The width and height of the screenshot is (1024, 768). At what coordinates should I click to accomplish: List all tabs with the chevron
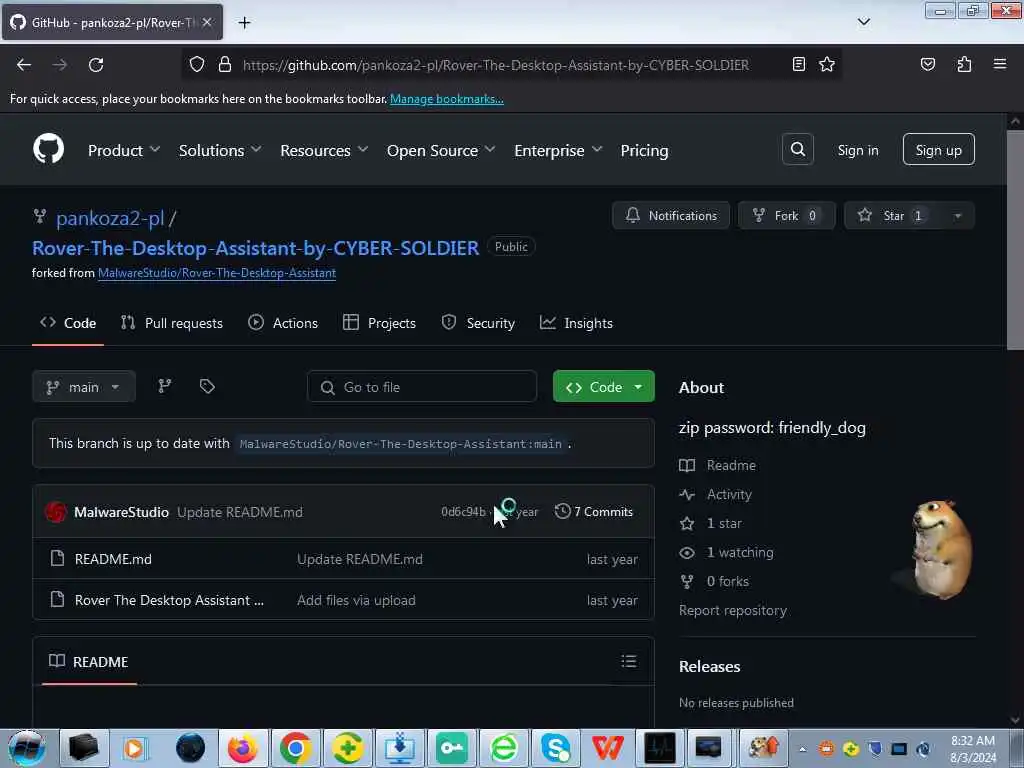[x=863, y=22]
